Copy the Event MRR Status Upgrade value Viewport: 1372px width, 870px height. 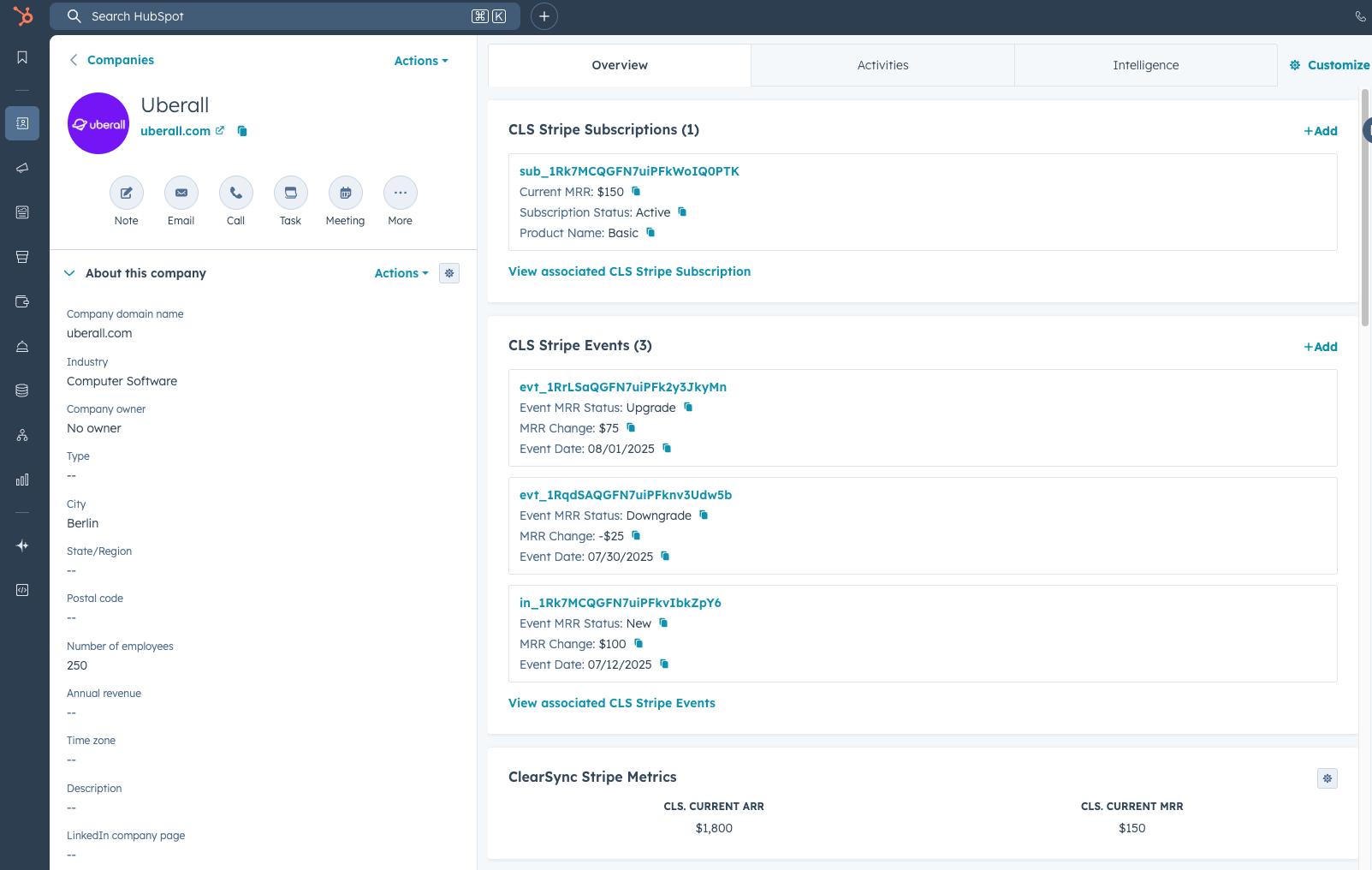click(688, 407)
